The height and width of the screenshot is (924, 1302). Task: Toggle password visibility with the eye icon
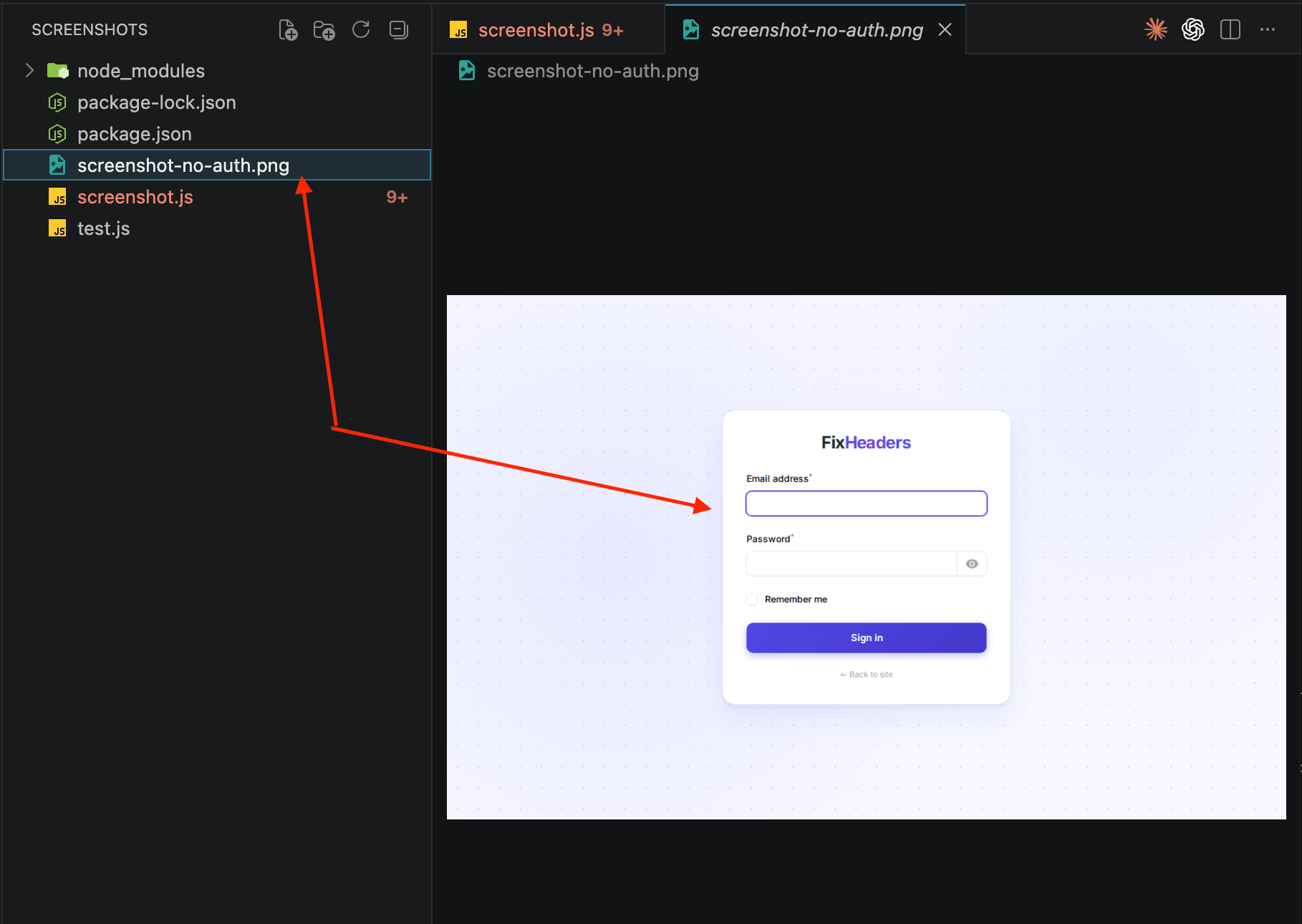971,564
